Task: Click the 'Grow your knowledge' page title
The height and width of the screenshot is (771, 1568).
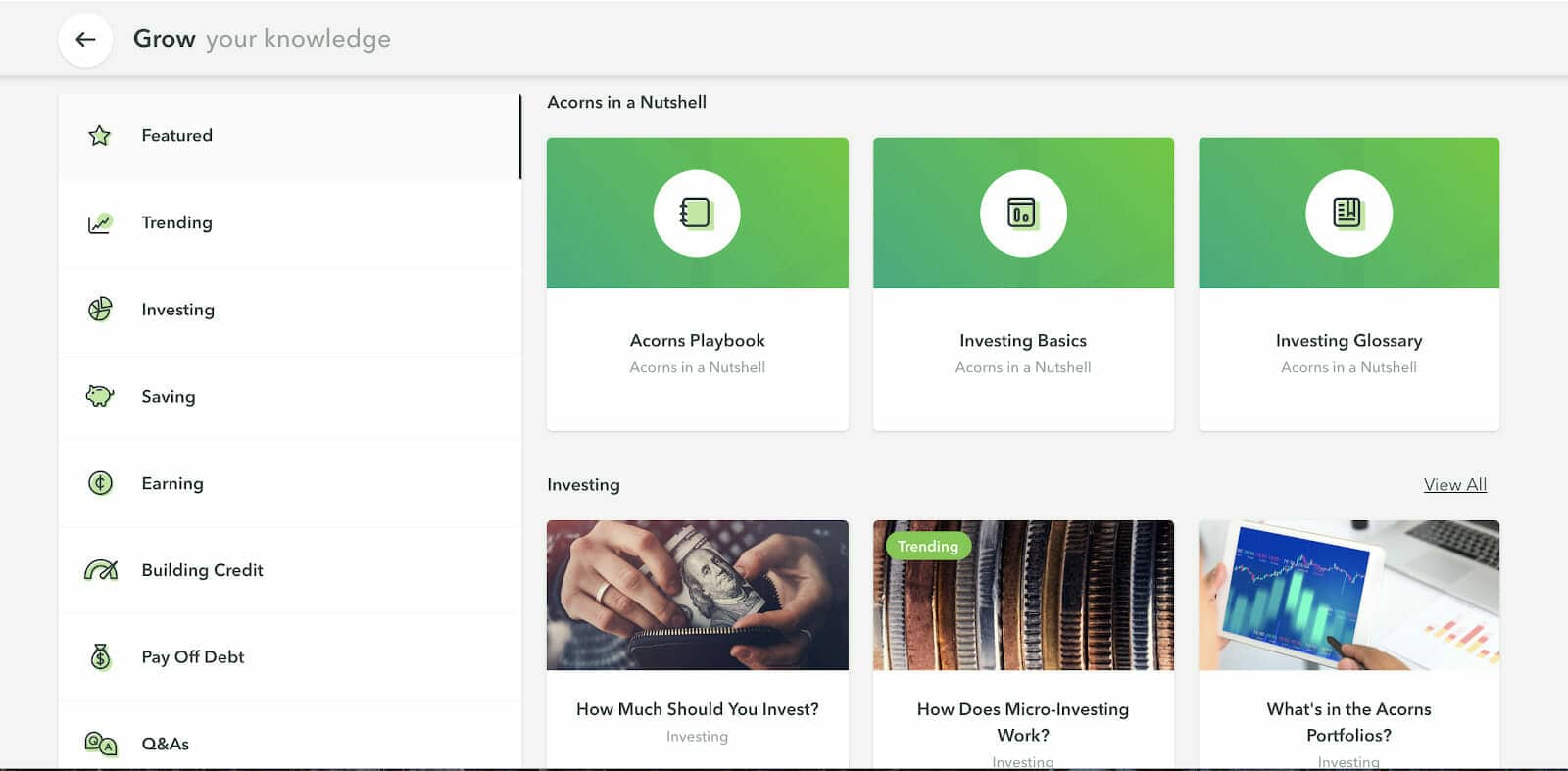Action: 262,39
